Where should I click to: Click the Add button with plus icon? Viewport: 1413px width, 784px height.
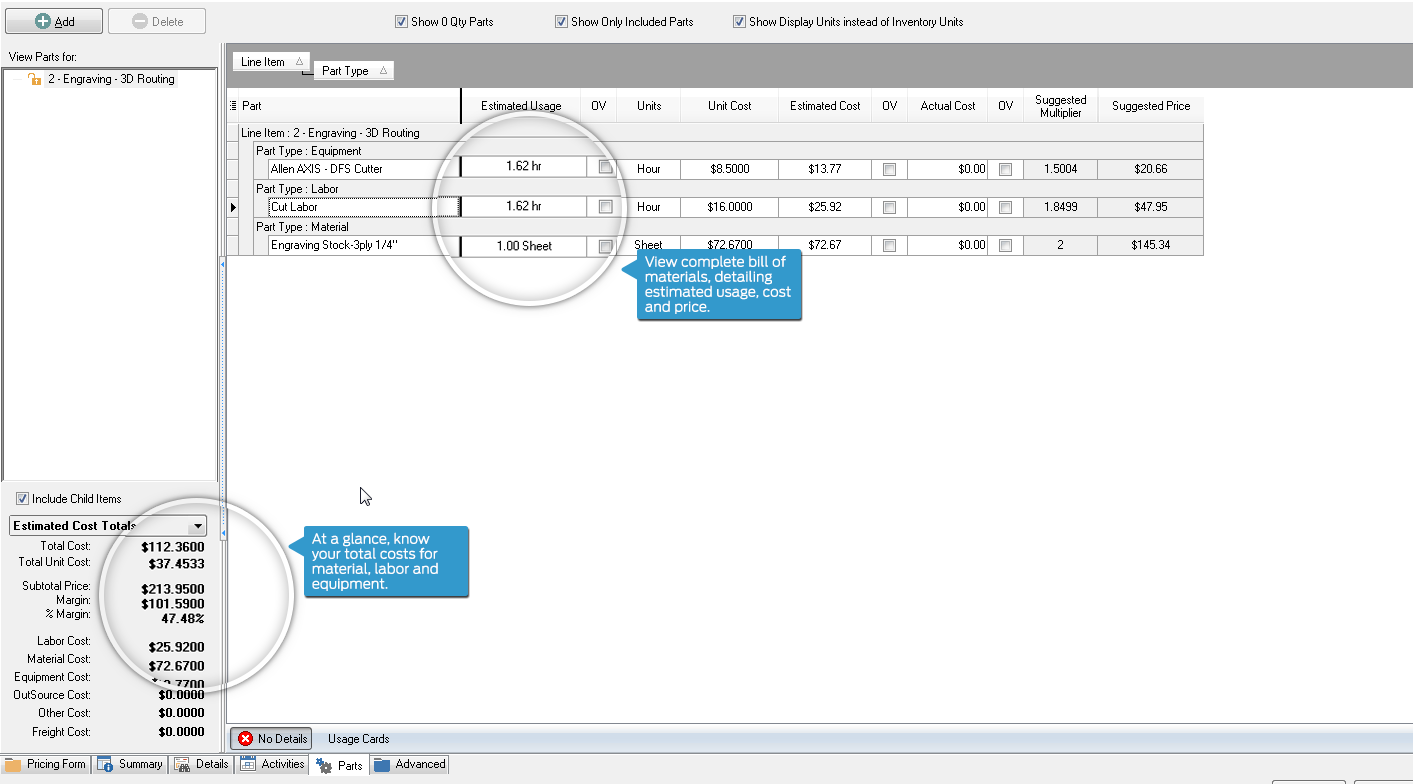coord(54,21)
